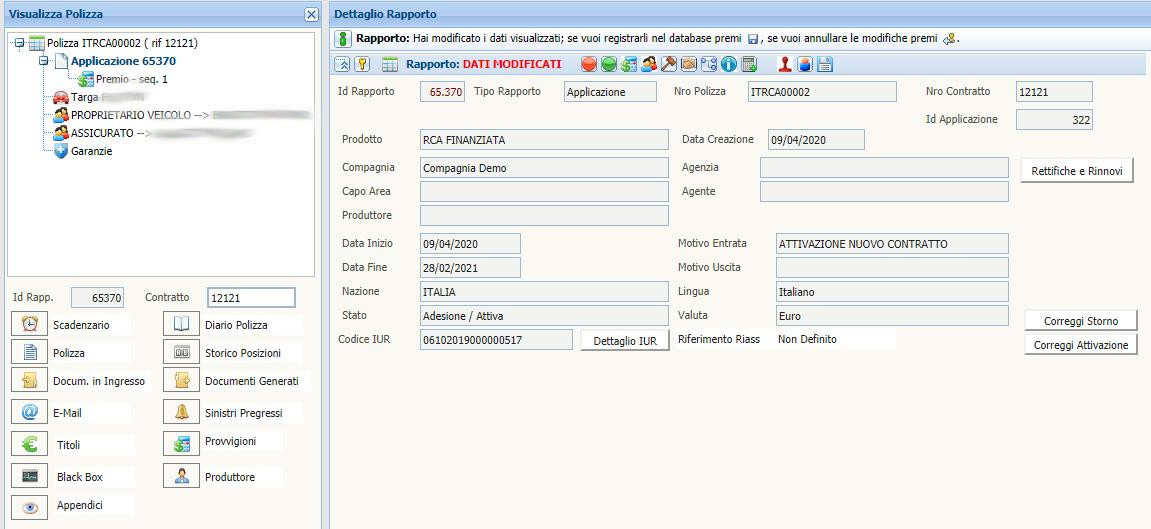Click the table grid icon beside the Rapporto label
The image size is (1151, 529).
[x=390, y=65]
